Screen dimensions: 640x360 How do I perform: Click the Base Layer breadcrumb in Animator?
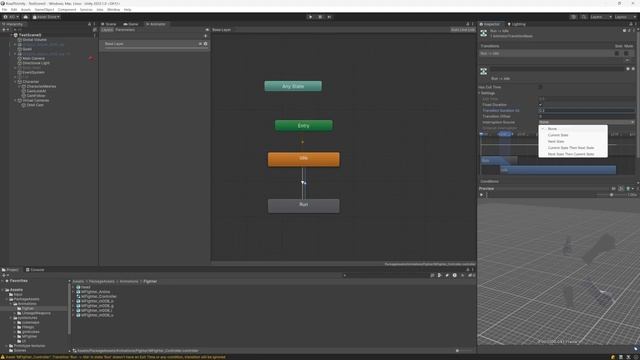pos(222,30)
